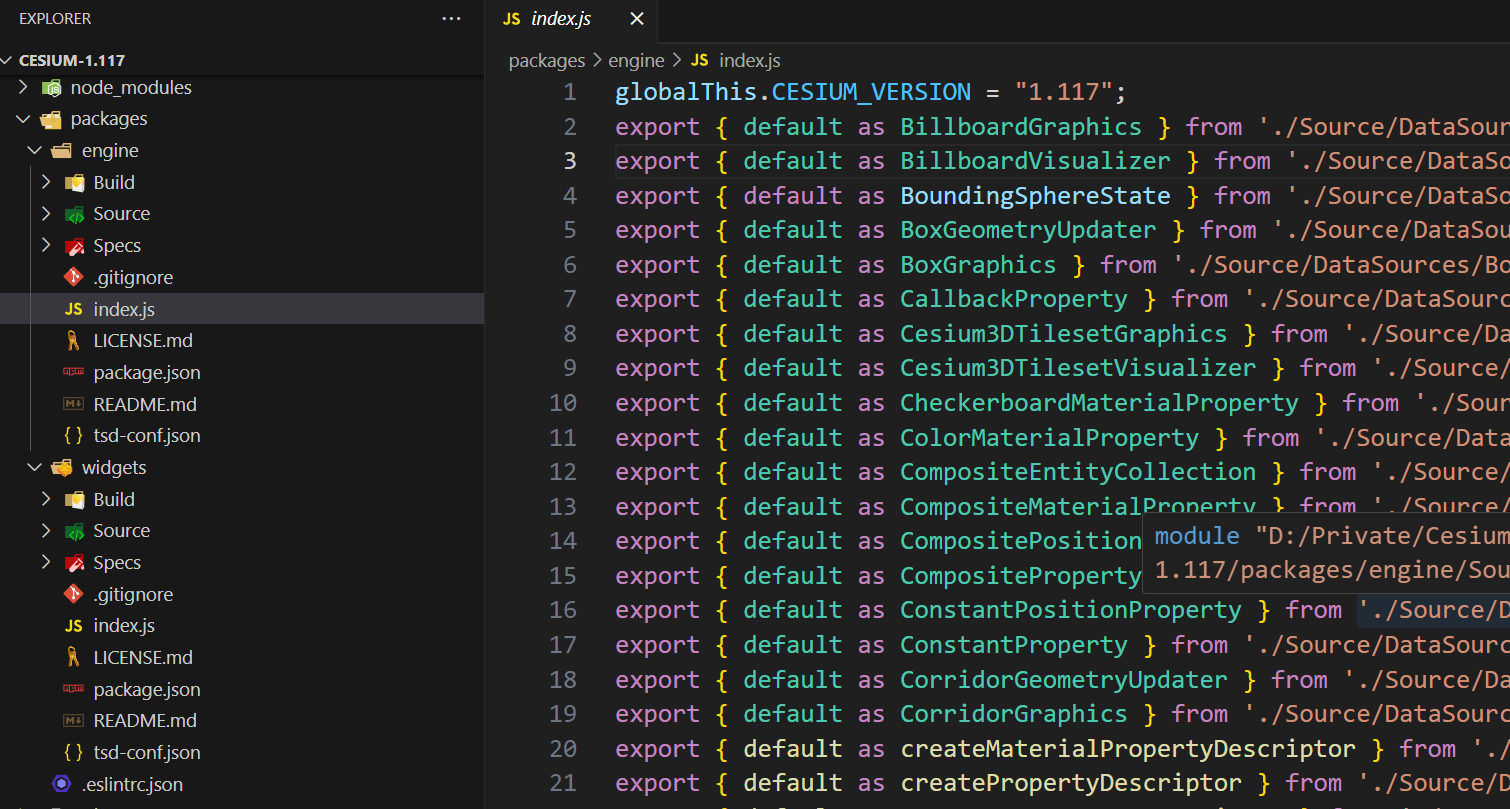
Task: Click the JS icon of widgets index.js
Action: [x=73, y=626]
